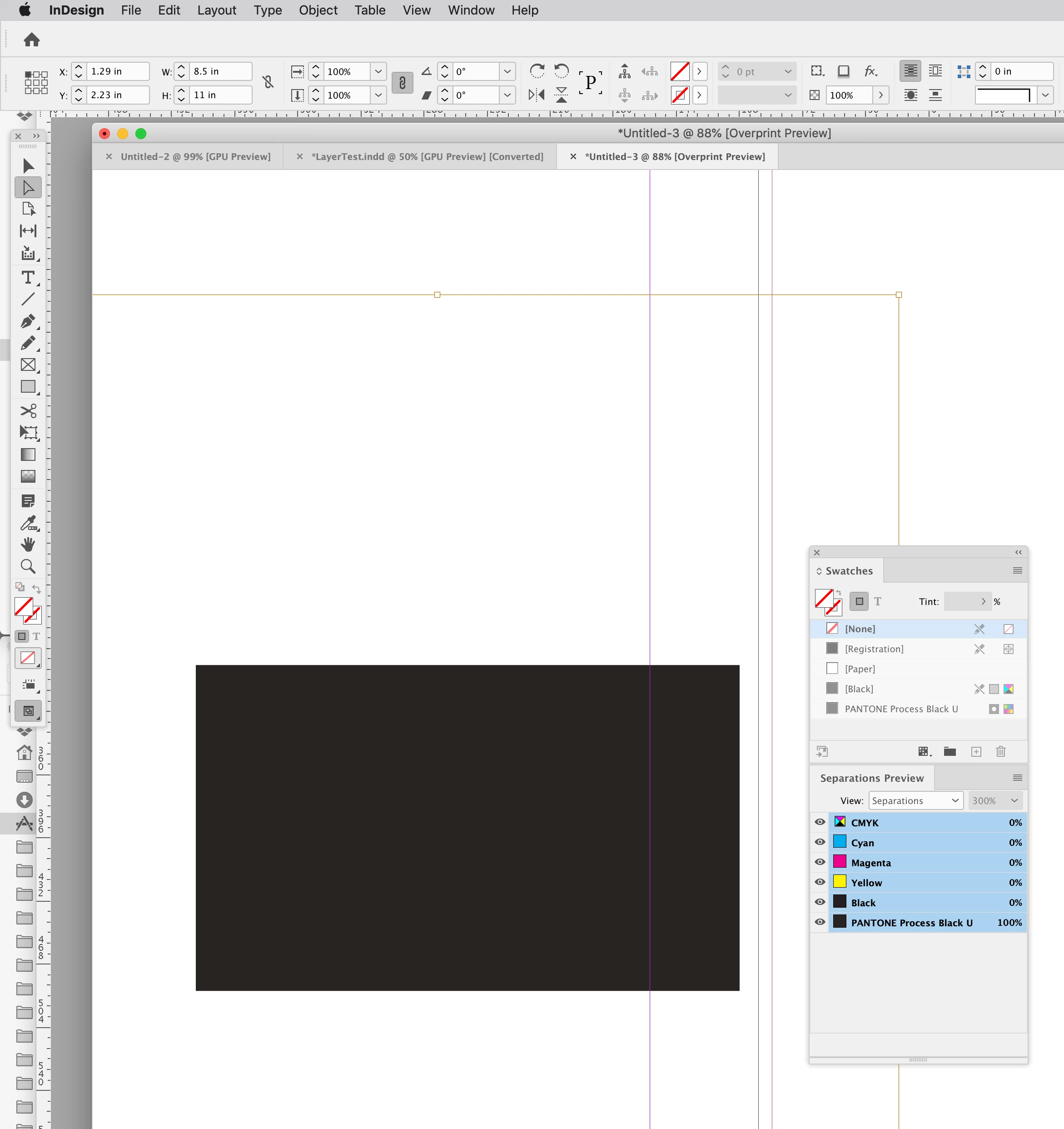The image size is (1064, 1129).
Task: Select the Type tool
Action: pos(27,278)
